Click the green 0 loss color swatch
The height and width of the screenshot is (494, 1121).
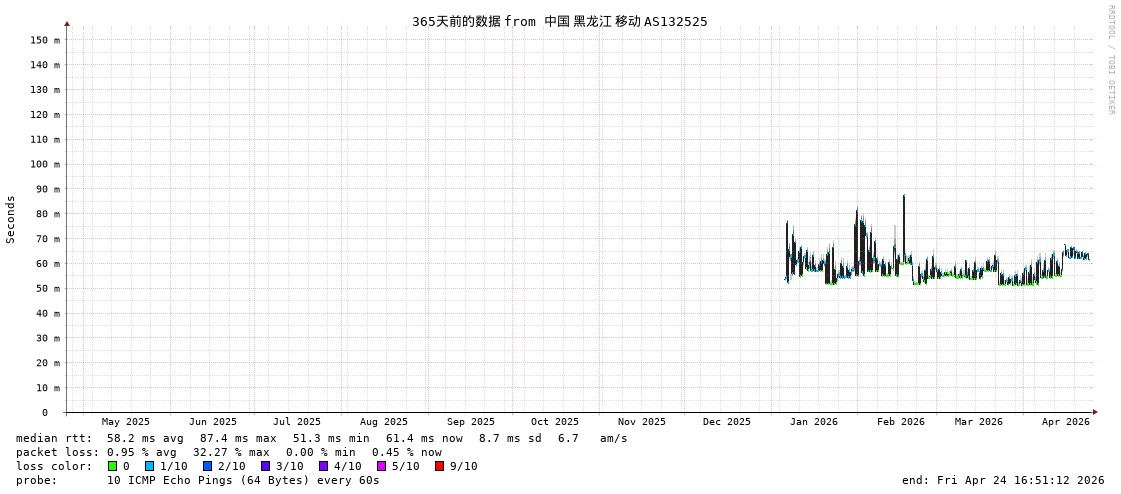coord(113,466)
